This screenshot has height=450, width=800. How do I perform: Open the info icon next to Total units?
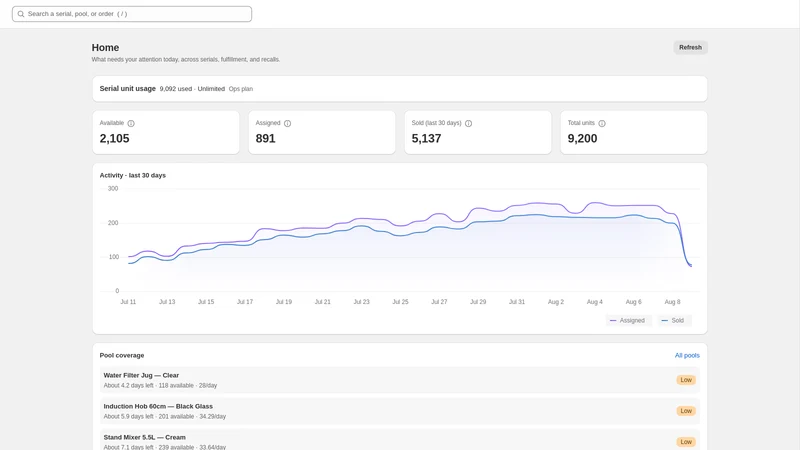point(602,123)
